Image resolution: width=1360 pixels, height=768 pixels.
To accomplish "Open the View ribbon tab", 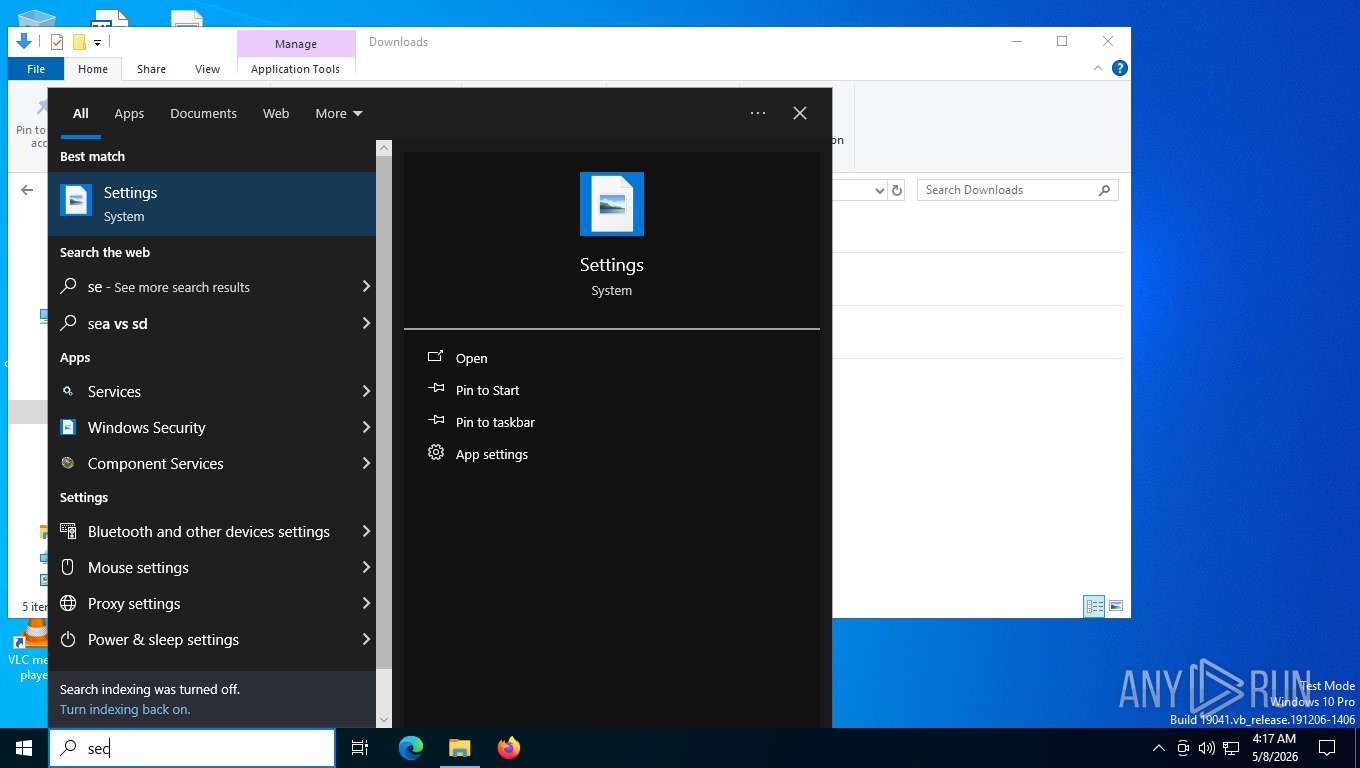I will pyautogui.click(x=207, y=69).
